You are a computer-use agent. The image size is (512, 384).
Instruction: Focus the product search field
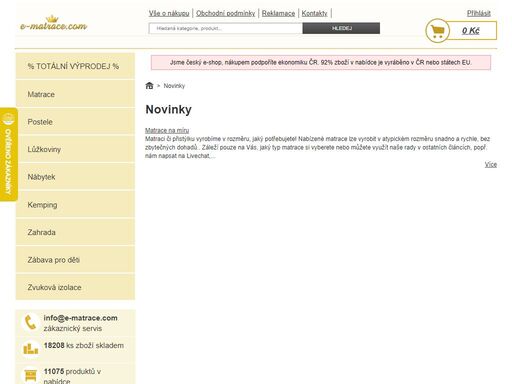point(226,28)
